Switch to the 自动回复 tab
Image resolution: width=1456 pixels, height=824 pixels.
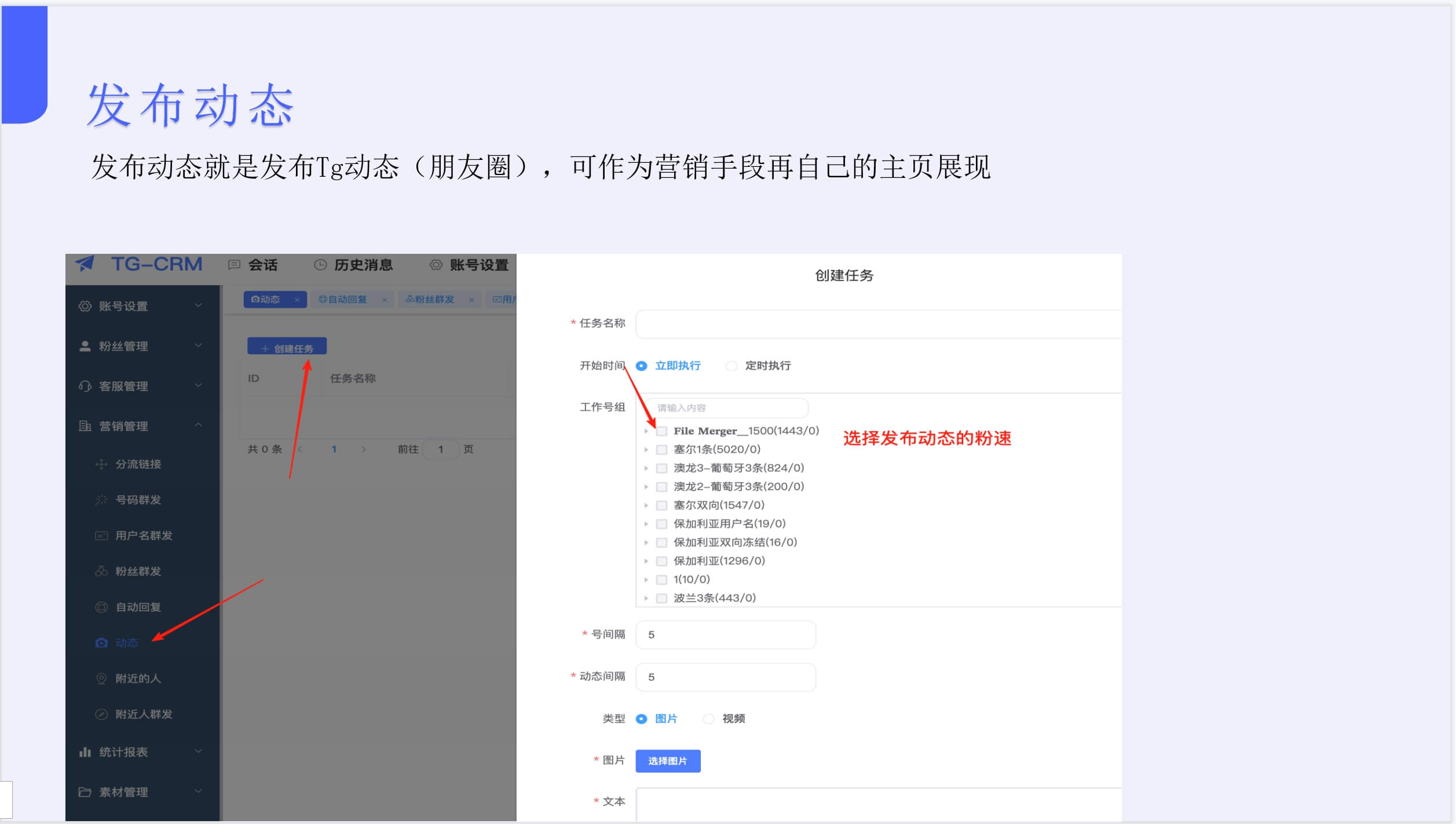(x=346, y=300)
